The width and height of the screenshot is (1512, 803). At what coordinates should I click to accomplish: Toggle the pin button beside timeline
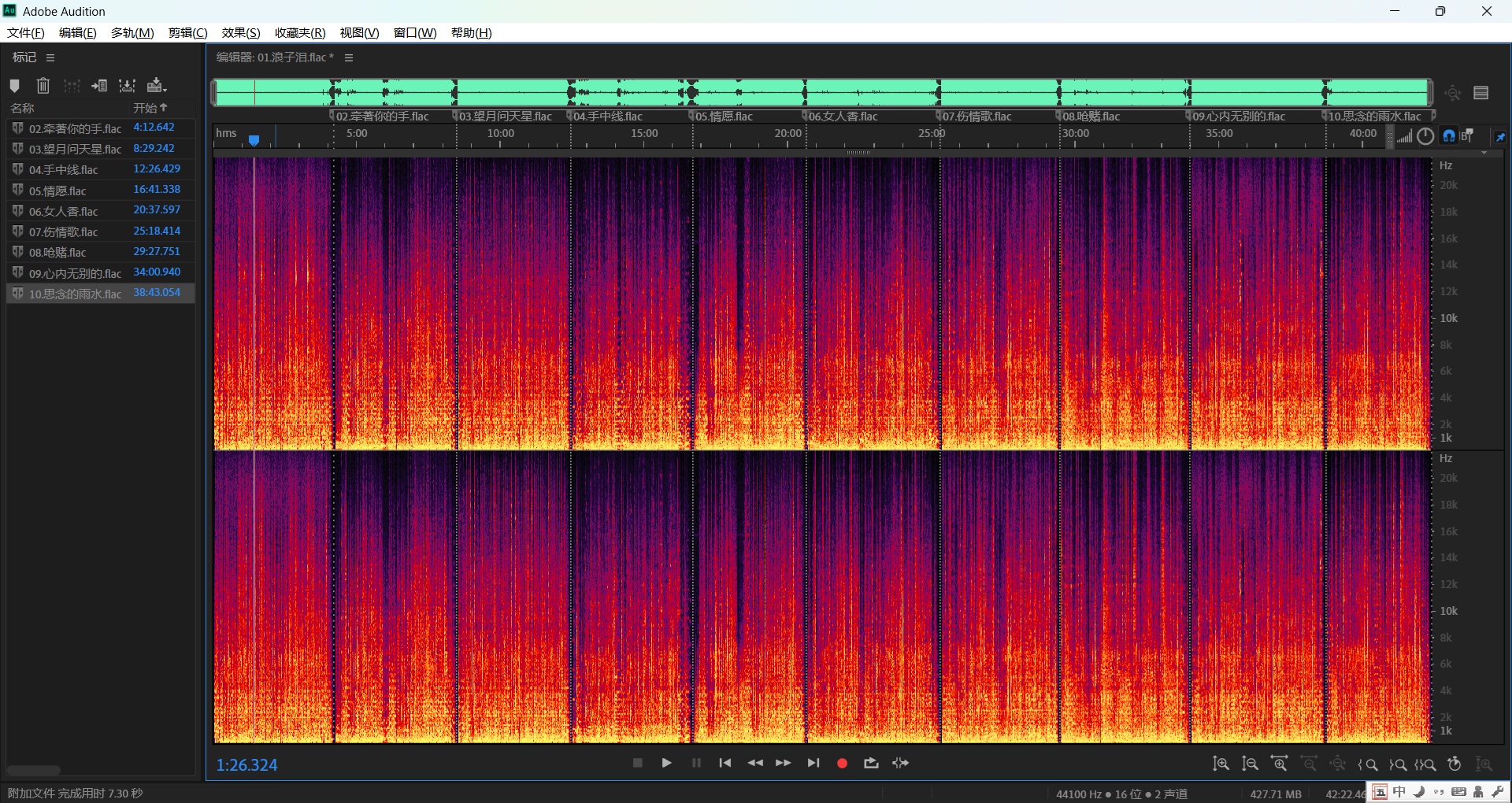point(1500,137)
